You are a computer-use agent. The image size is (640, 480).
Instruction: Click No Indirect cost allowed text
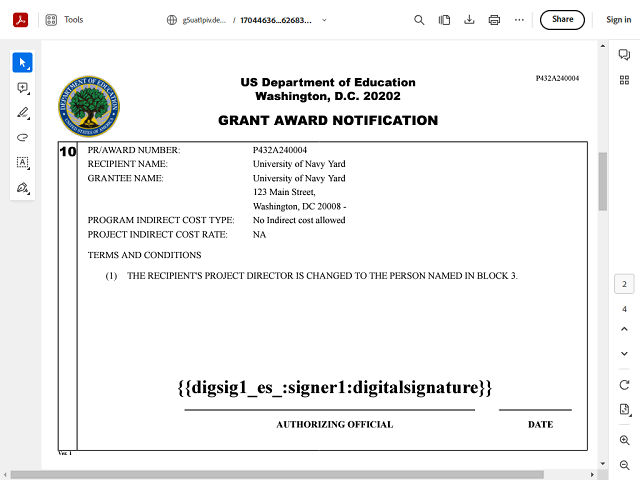(x=299, y=220)
